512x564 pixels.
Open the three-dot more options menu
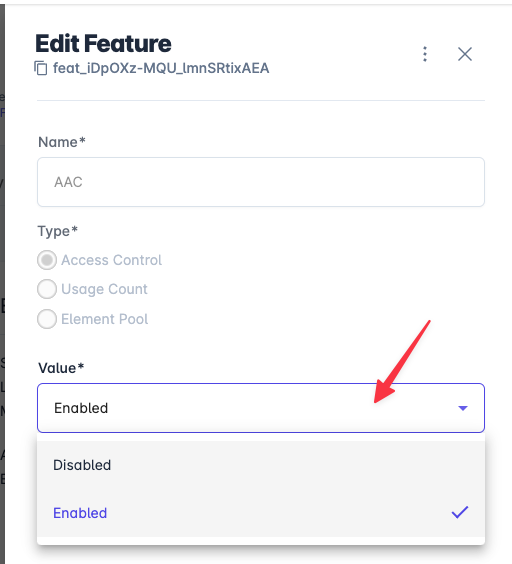pos(425,54)
